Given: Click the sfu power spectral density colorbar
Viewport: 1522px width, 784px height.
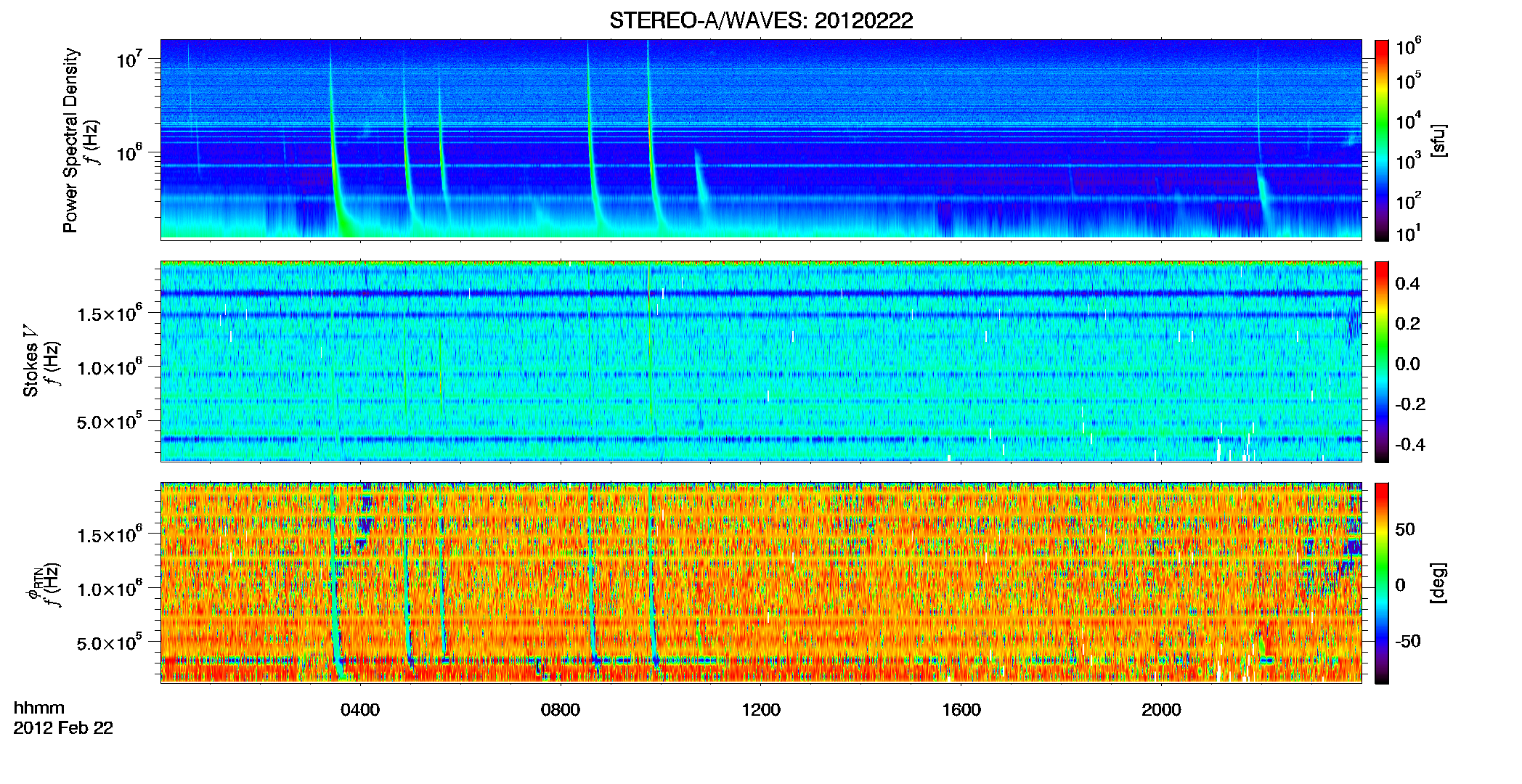Looking at the screenshot, I should 1381,140.
